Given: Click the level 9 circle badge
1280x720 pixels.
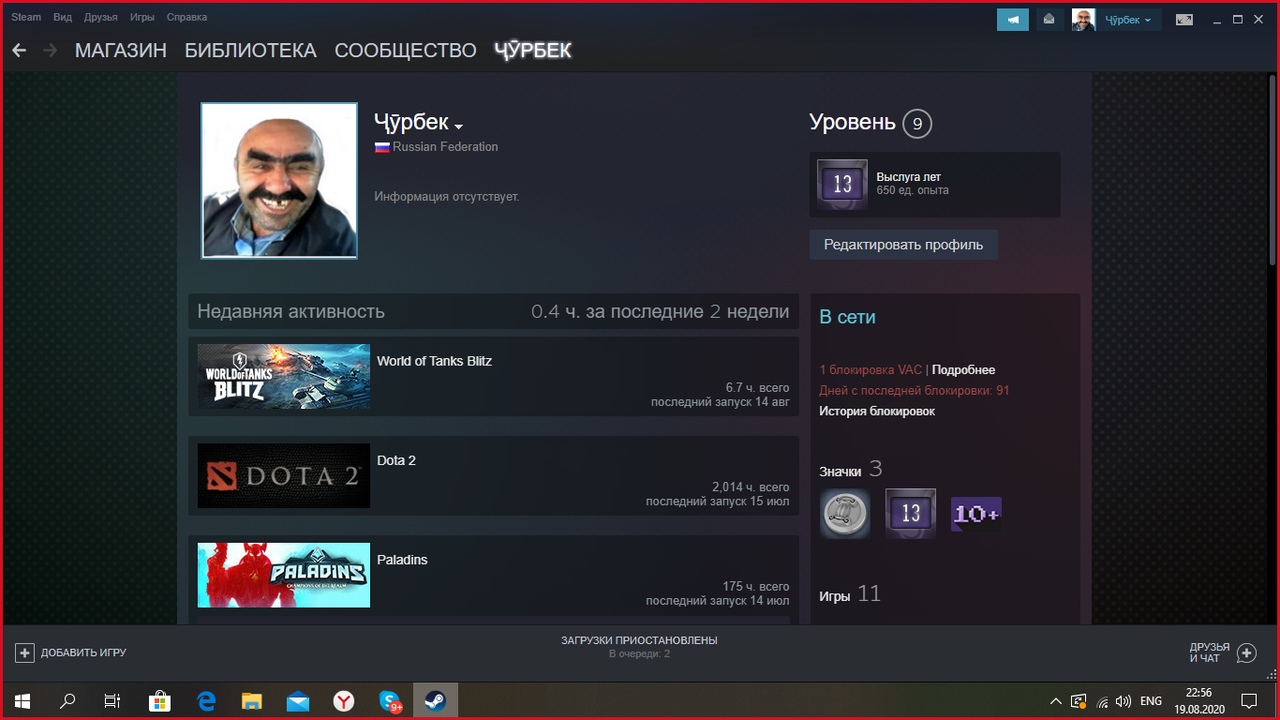Looking at the screenshot, I should coord(916,123).
